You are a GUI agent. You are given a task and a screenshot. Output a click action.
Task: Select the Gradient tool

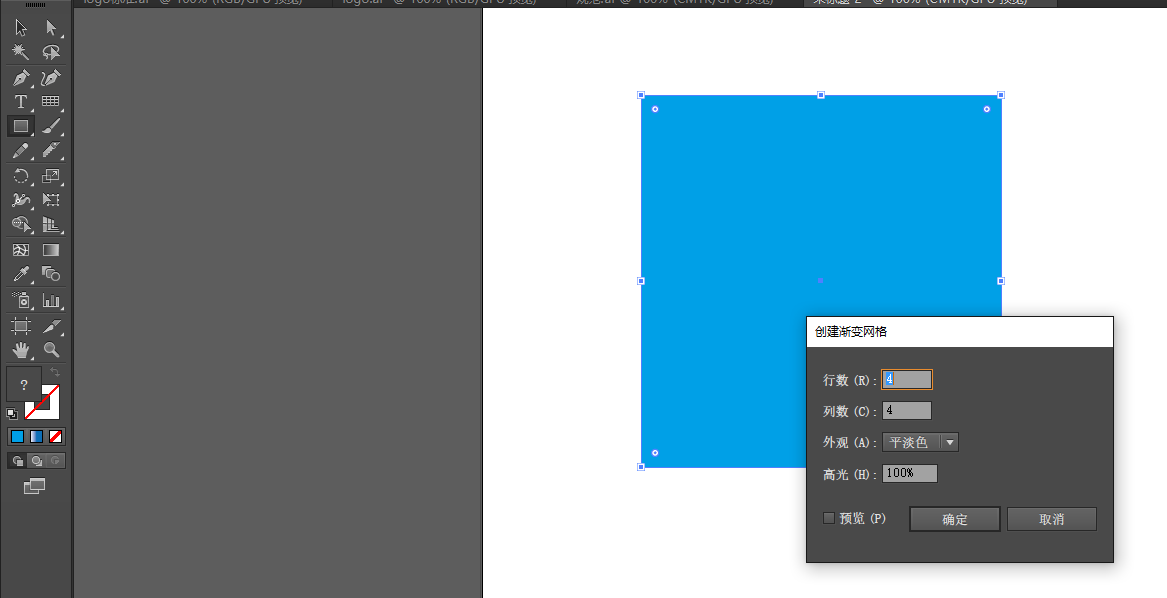point(51,250)
